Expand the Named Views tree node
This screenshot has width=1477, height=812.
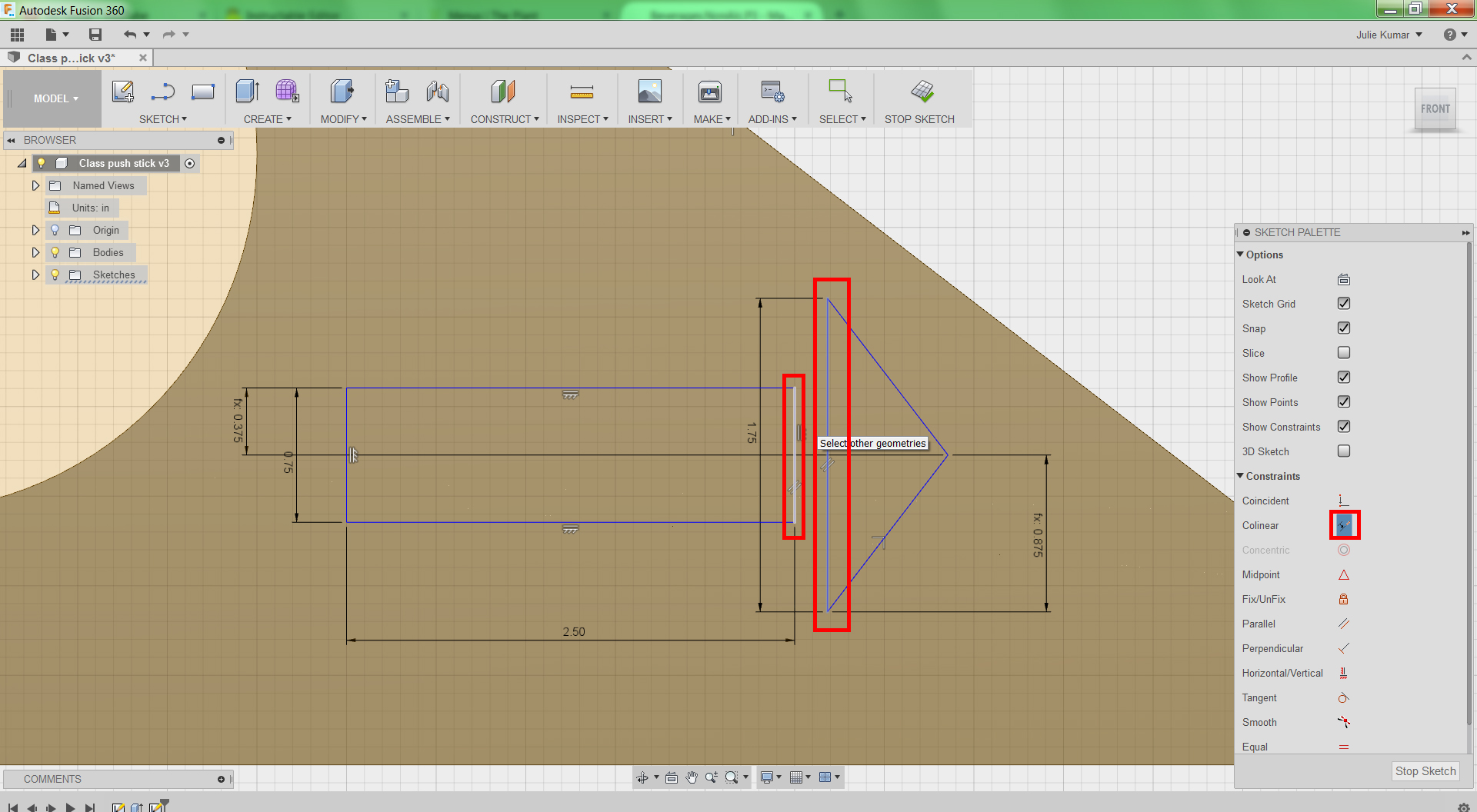[35, 185]
